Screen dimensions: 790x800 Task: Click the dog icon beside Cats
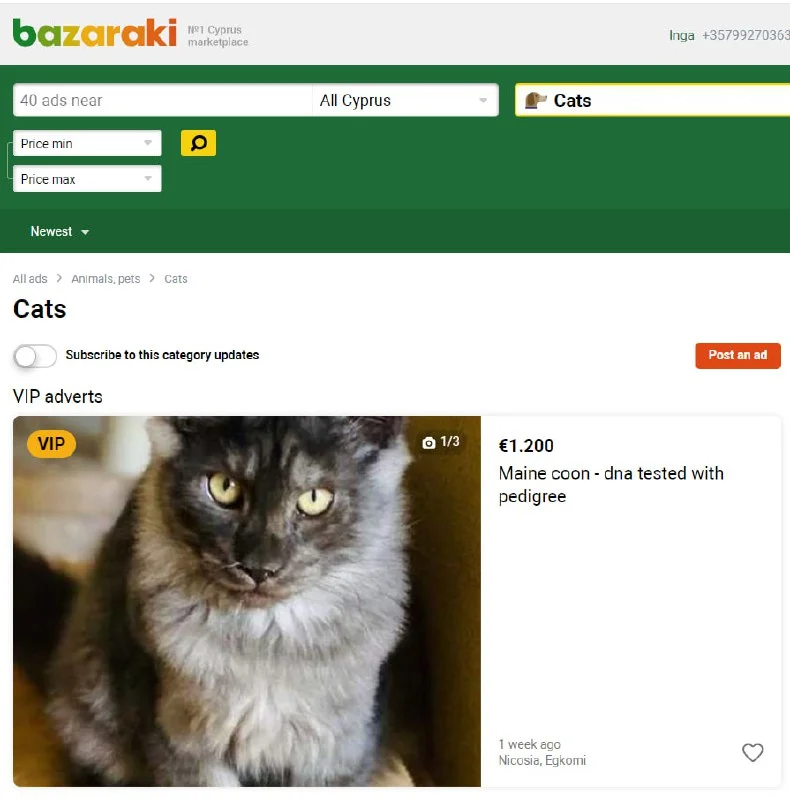[535, 100]
